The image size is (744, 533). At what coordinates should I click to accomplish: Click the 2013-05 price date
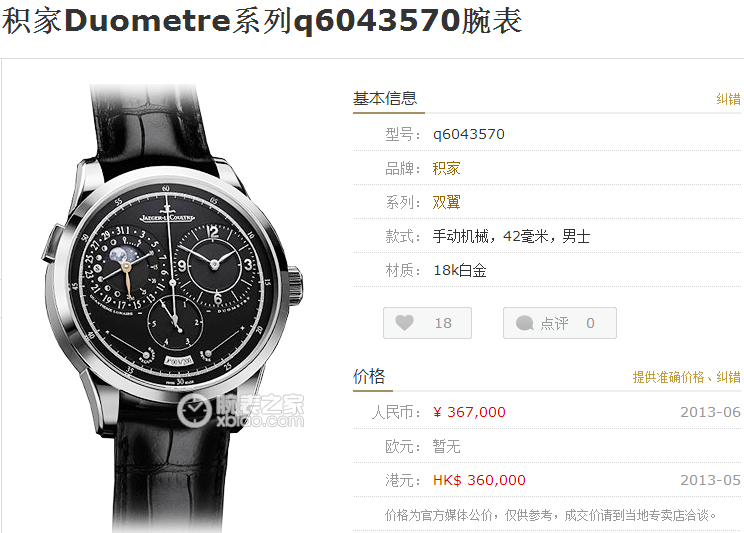[x=710, y=480]
